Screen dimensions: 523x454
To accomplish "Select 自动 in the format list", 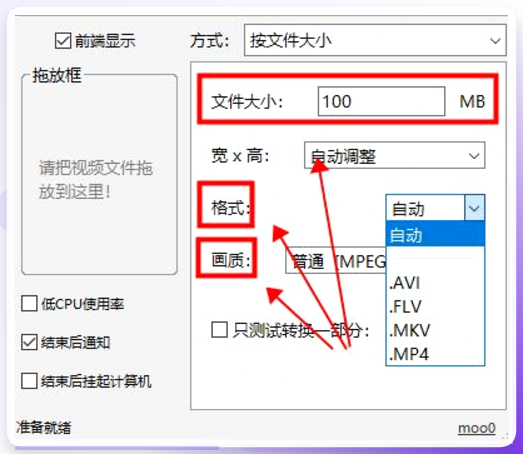I will click(x=435, y=235).
